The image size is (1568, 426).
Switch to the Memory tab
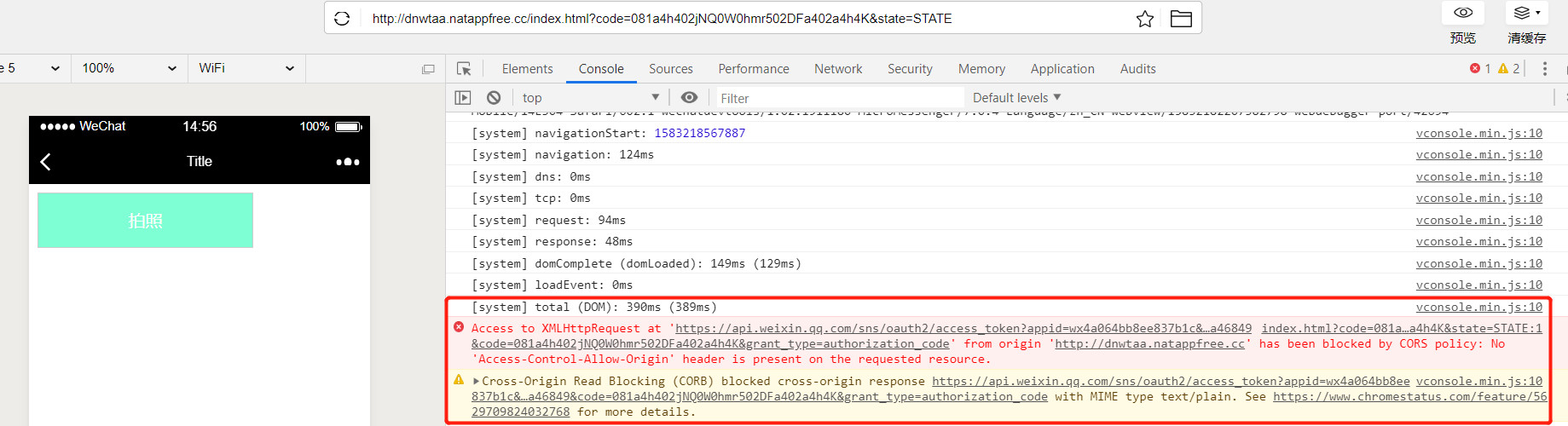pos(981,69)
